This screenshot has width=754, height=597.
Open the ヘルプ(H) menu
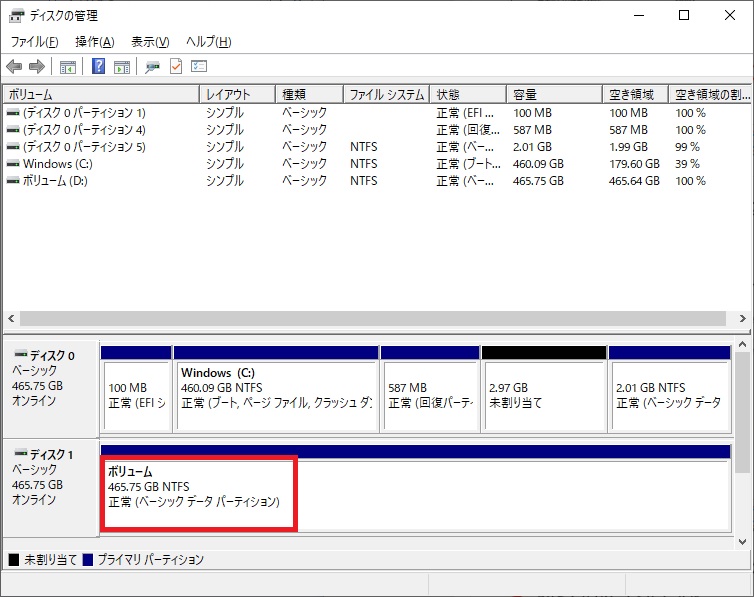(x=209, y=42)
